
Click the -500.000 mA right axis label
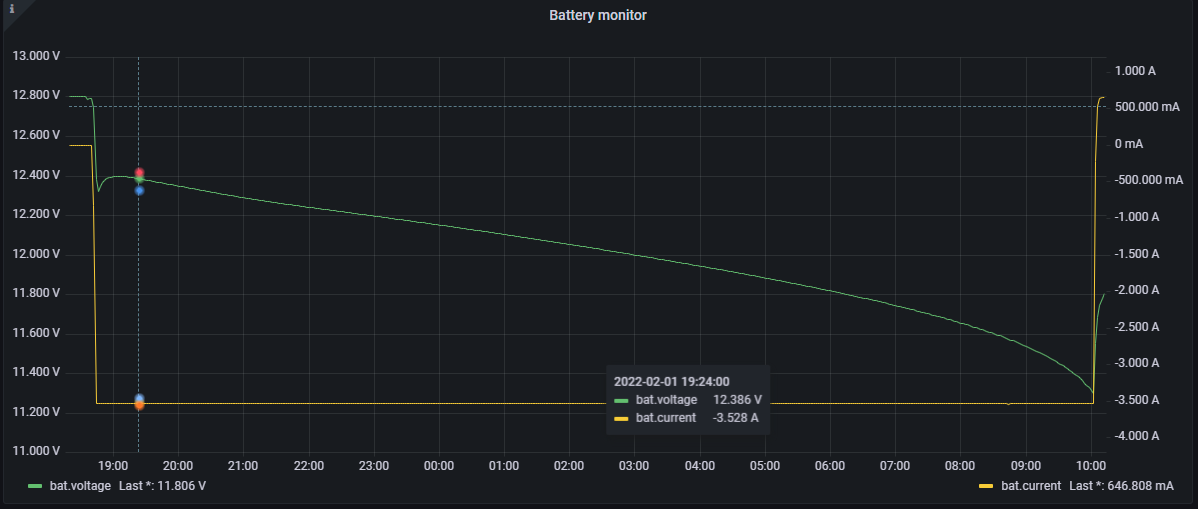click(1149, 180)
